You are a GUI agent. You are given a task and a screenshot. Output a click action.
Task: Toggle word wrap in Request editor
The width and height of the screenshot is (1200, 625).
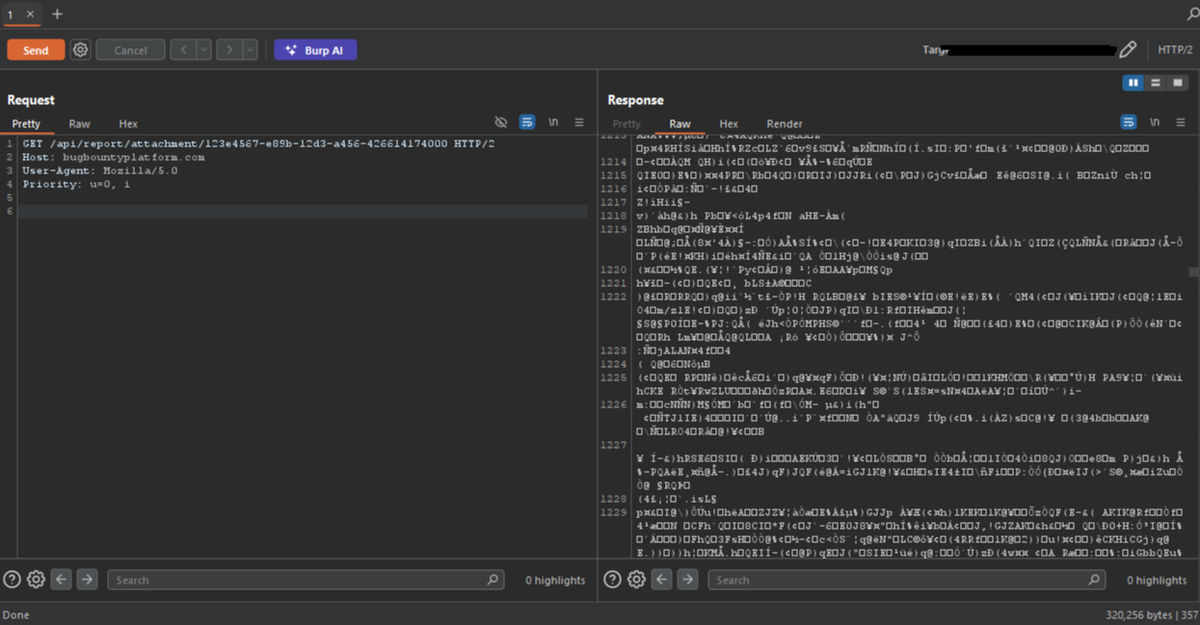527,122
